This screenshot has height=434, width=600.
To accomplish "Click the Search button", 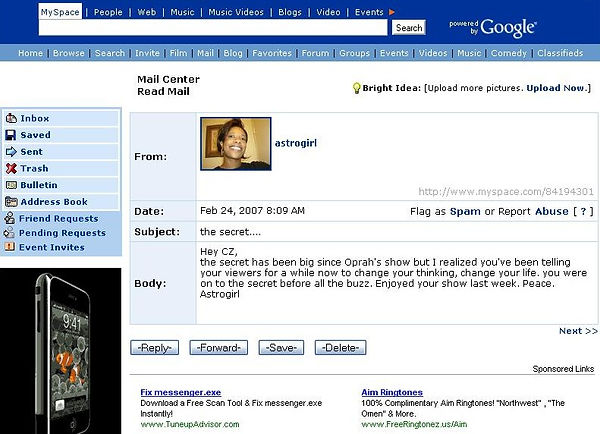I will (409, 28).
